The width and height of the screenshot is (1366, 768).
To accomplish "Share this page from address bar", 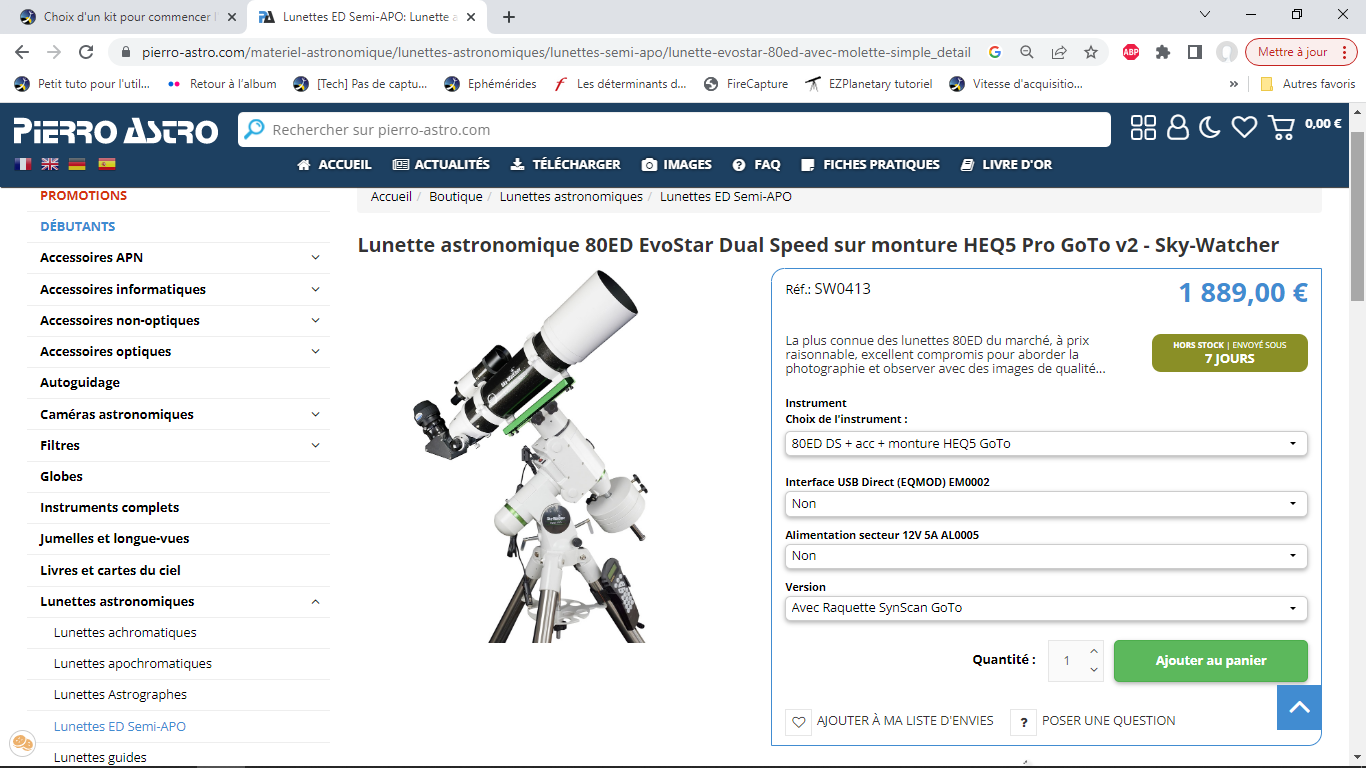I will tap(1059, 52).
